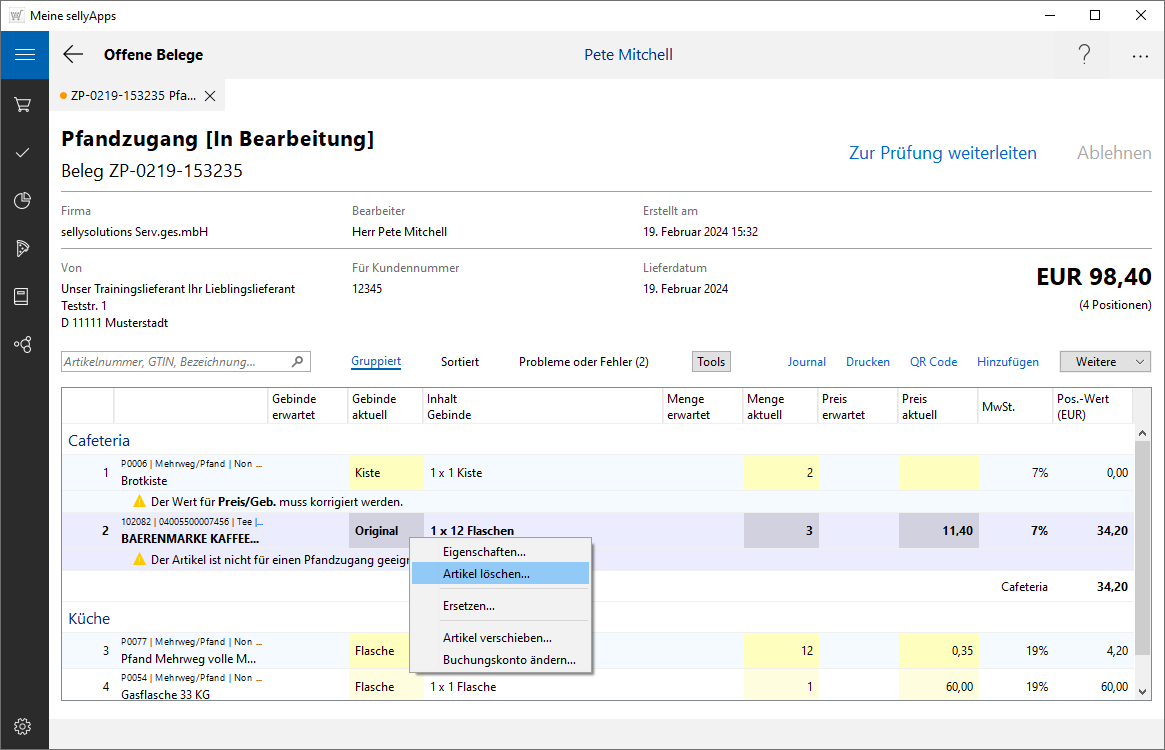Expand the Weitere dropdown

(x=1105, y=362)
